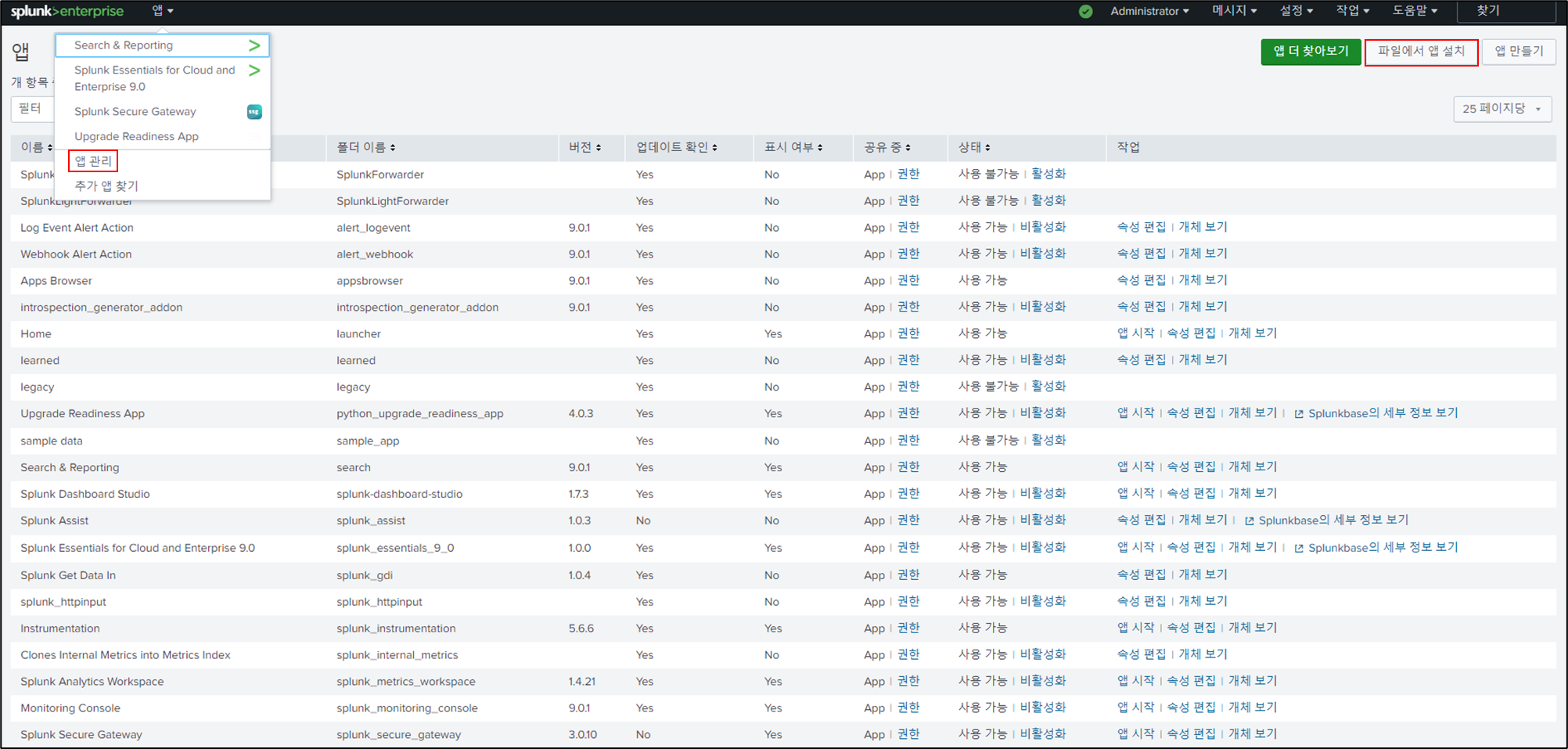The height and width of the screenshot is (749, 1568).
Task: Click 앱 시작 for Instrumentation
Action: pos(1136,629)
